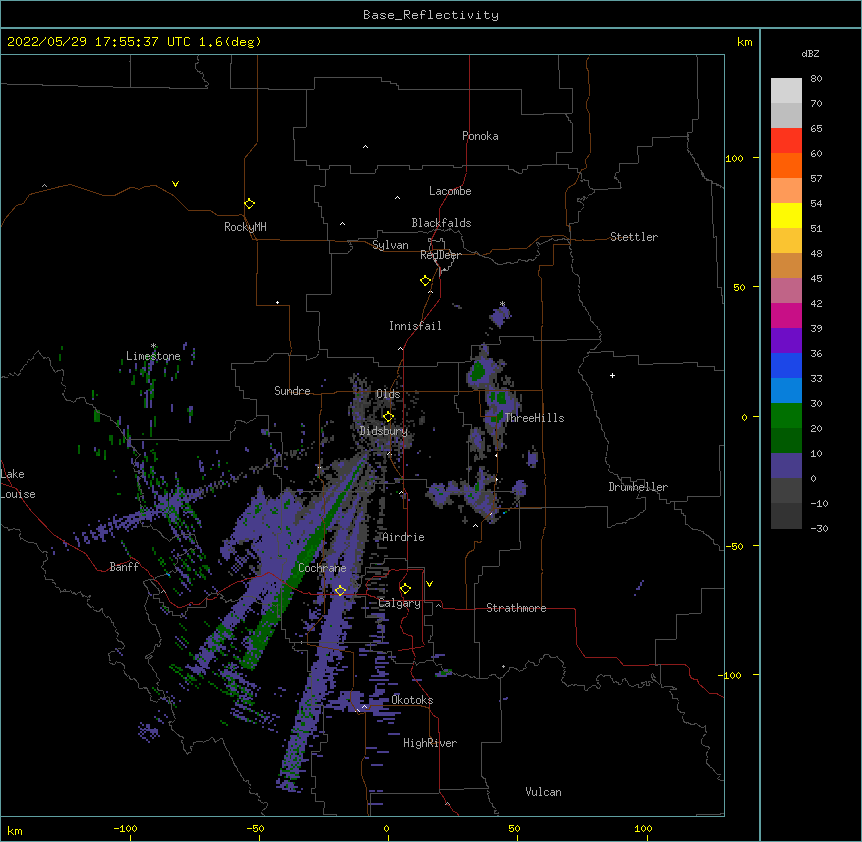Viewport: 862px width, 842px height.
Task: Click the Banff label
Action: point(124,567)
